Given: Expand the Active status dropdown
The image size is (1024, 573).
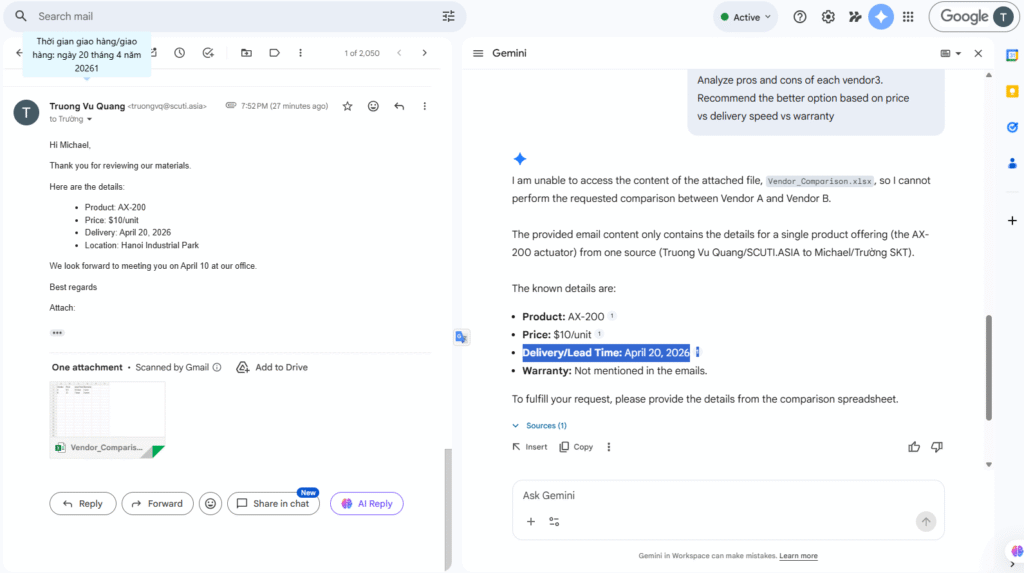Looking at the screenshot, I should pyautogui.click(x=746, y=17).
